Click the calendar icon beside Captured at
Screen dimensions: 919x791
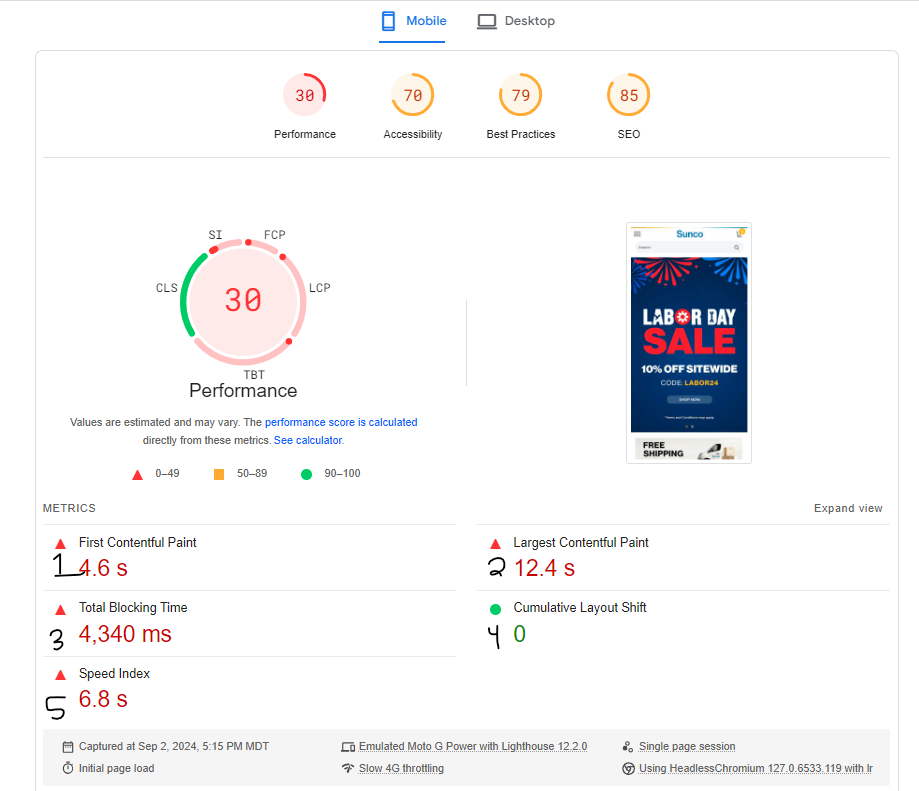[x=68, y=747]
